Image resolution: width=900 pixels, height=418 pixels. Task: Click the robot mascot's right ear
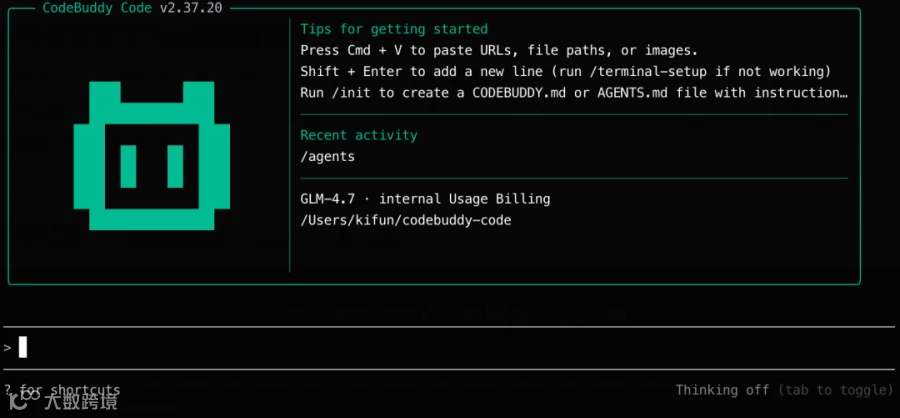(199, 92)
